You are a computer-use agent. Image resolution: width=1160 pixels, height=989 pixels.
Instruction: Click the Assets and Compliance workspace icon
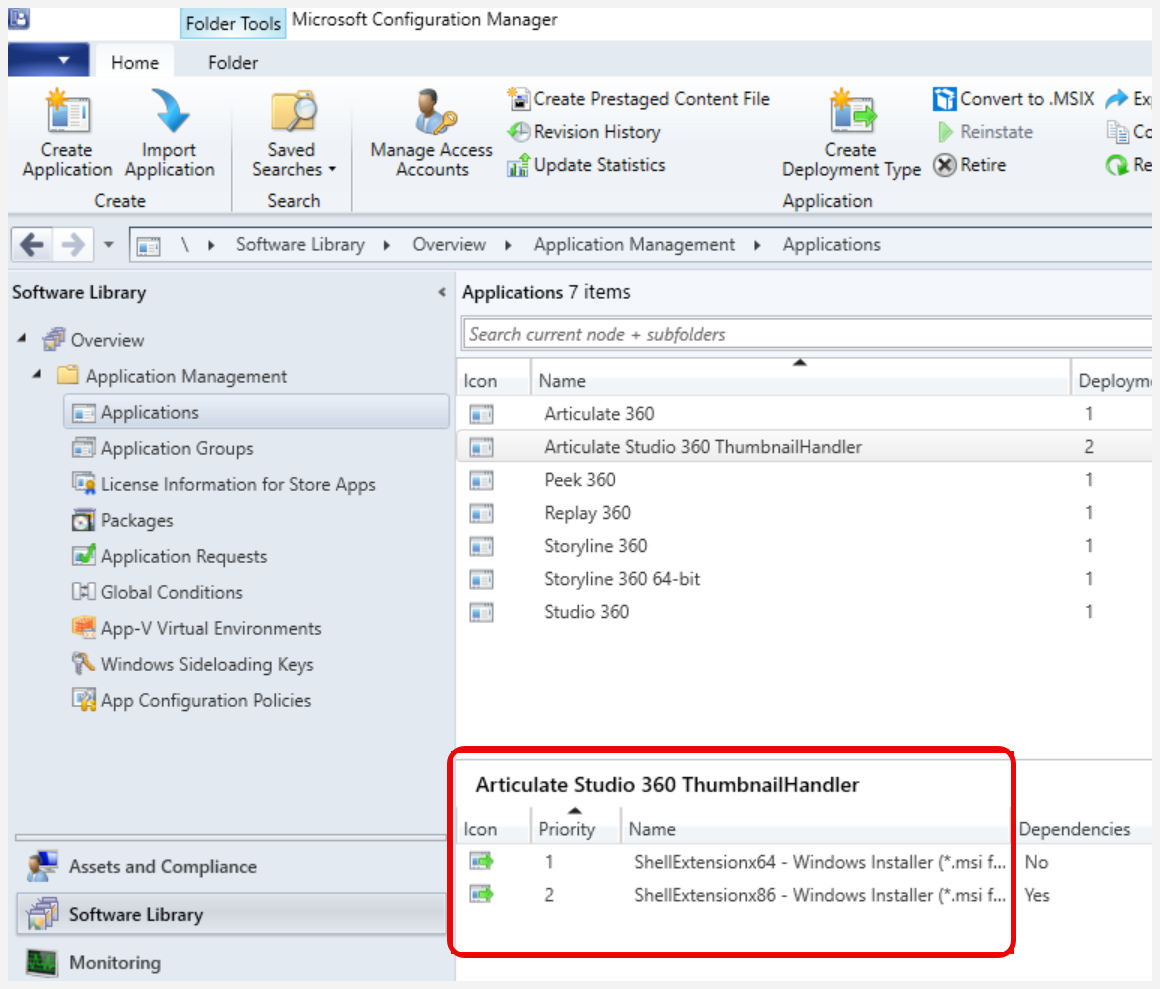click(41, 866)
